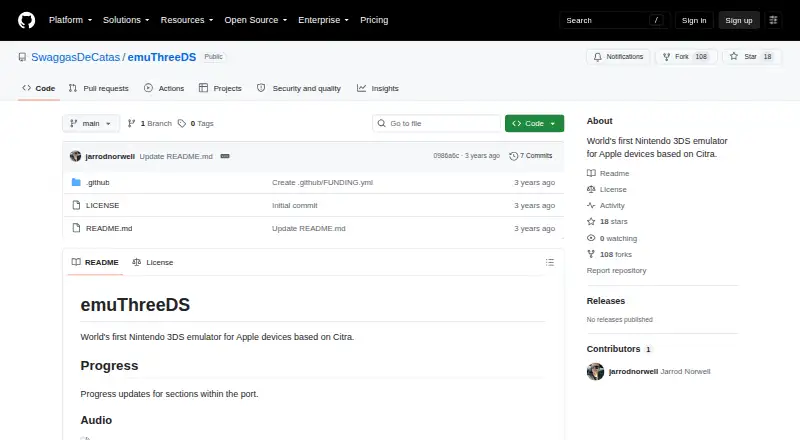Click the pulse icon beside Activity

click(x=591, y=205)
